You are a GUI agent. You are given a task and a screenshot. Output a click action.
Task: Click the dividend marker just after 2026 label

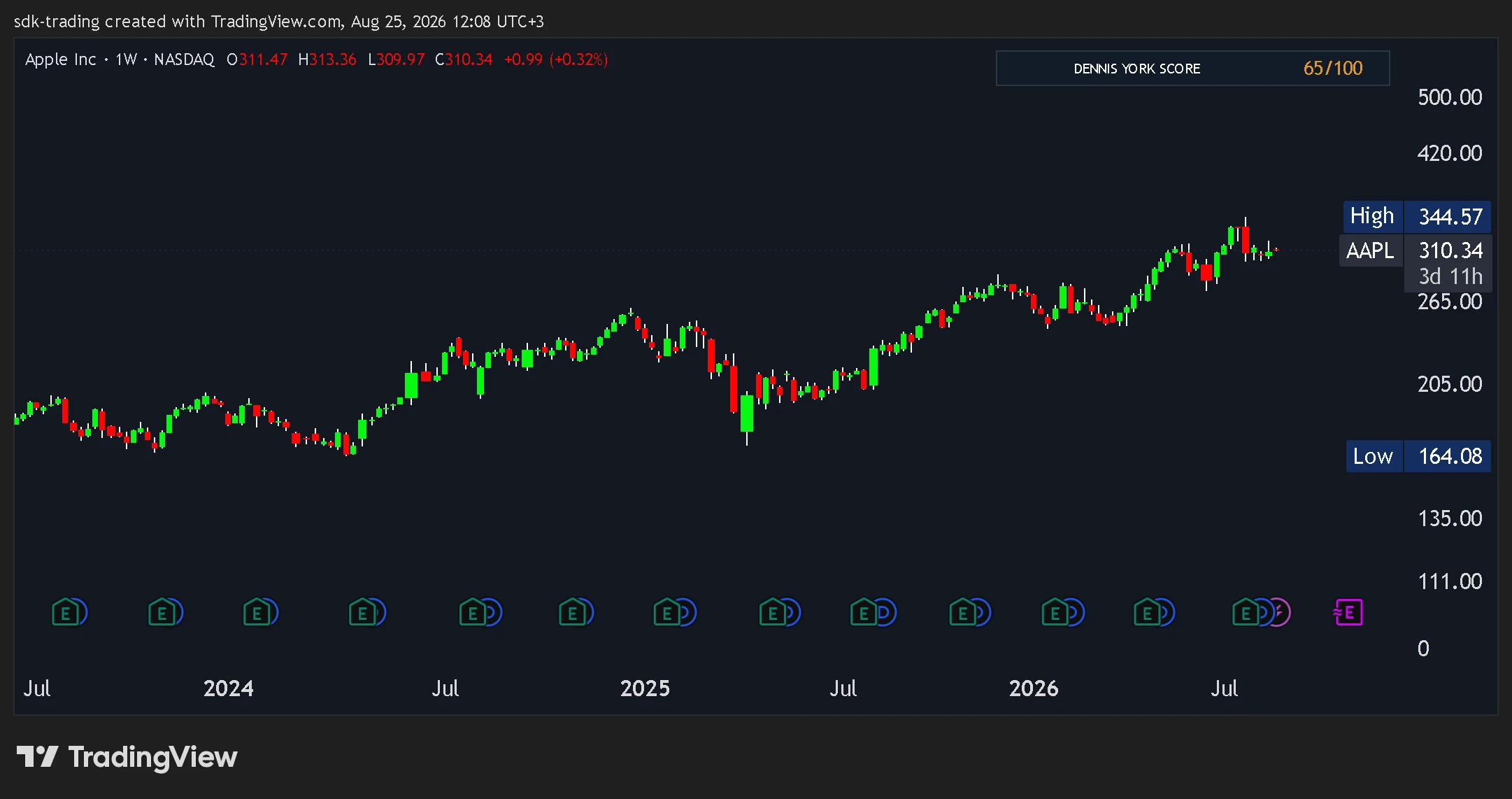[x=1076, y=613]
